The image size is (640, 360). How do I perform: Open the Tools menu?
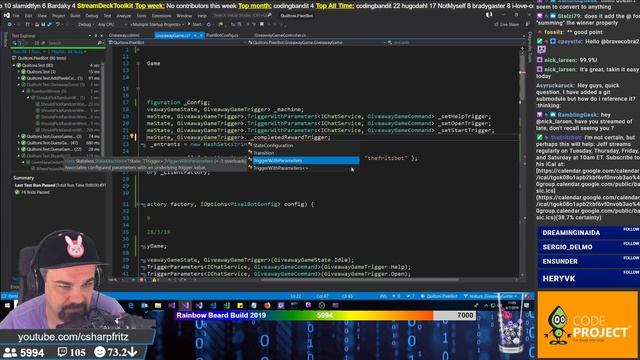[141, 16]
